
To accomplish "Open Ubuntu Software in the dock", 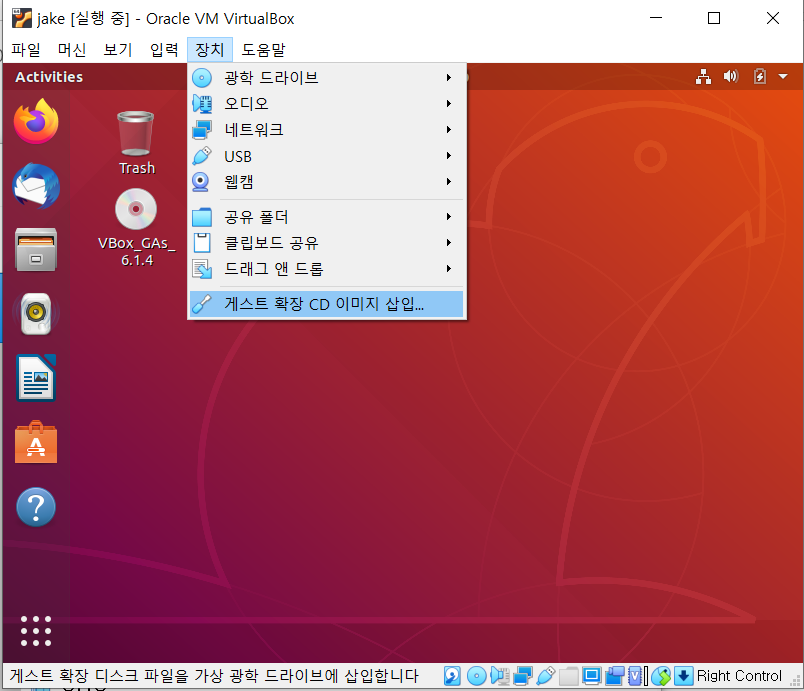I will (x=36, y=442).
